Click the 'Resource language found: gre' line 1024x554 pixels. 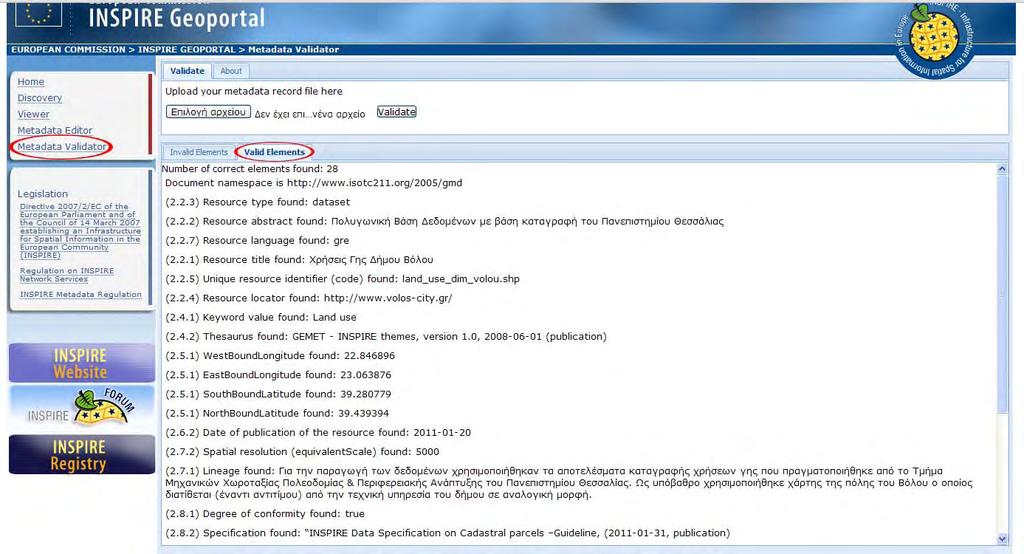(x=257, y=240)
